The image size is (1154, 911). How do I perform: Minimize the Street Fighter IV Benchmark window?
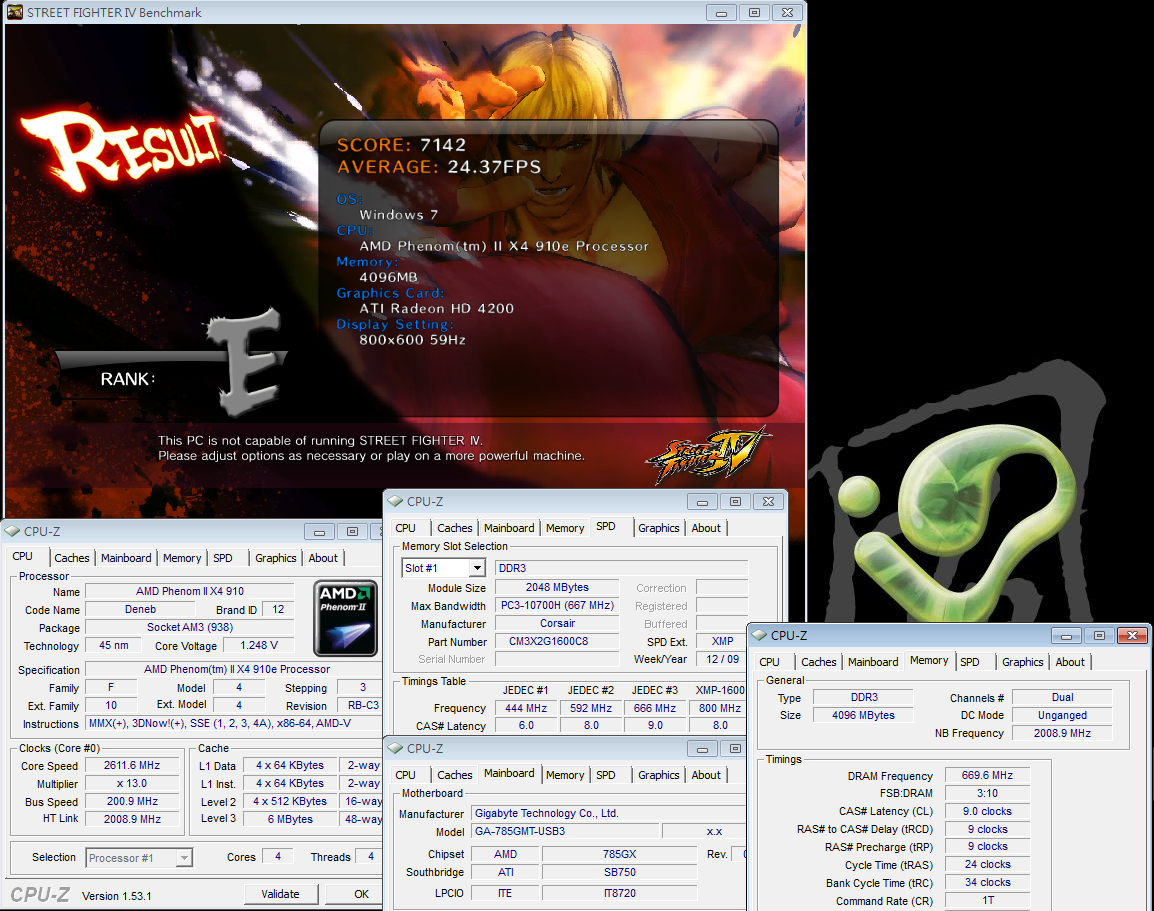[x=721, y=13]
